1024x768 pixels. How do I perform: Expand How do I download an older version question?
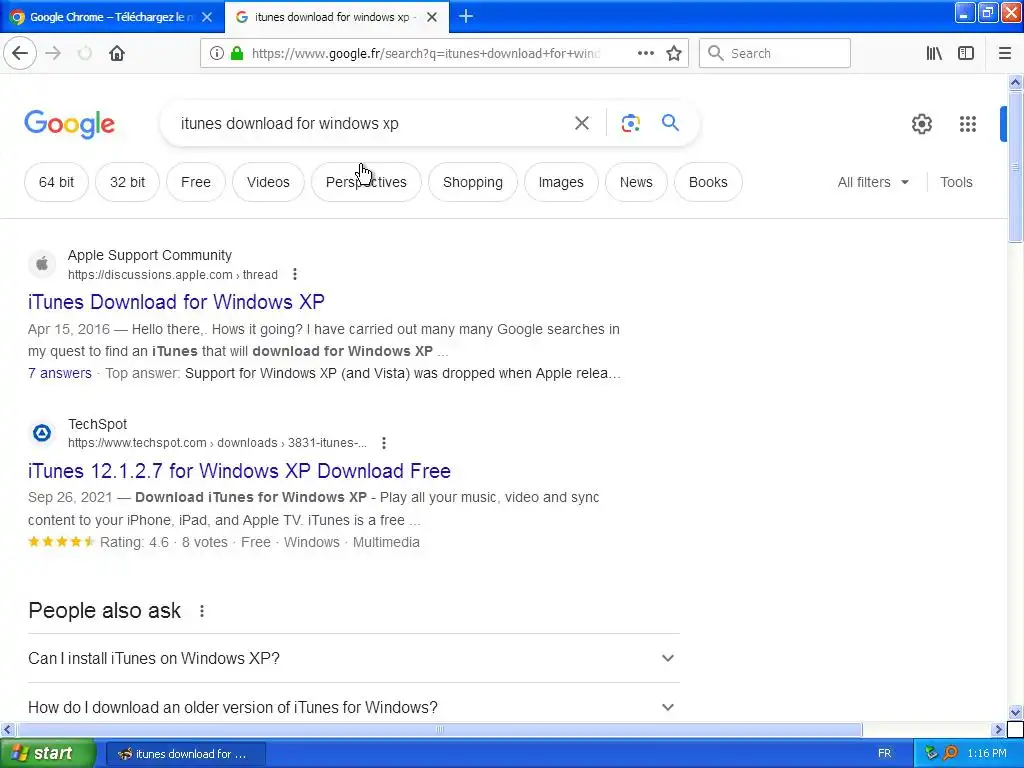pos(354,707)
